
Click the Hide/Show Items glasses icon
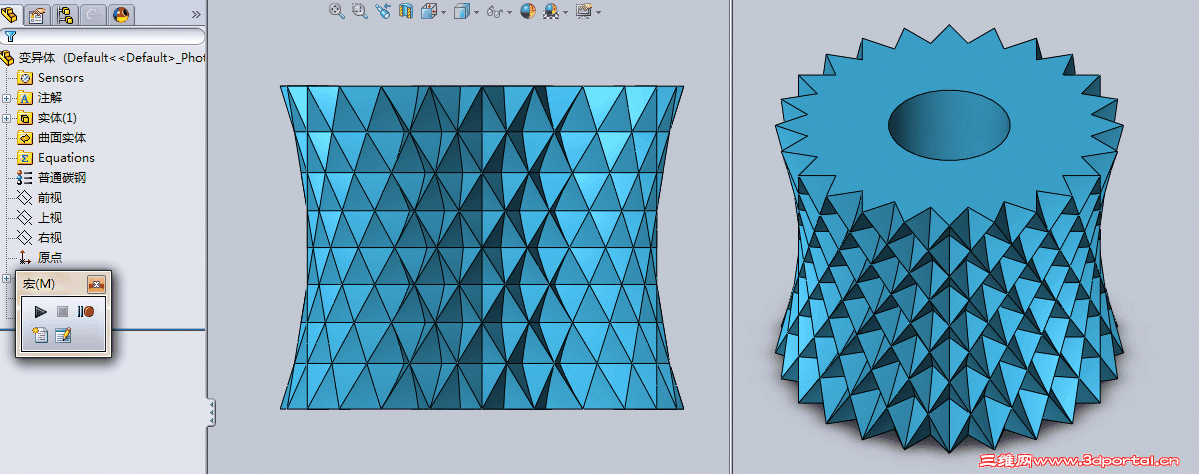click(x=495, y=11)
